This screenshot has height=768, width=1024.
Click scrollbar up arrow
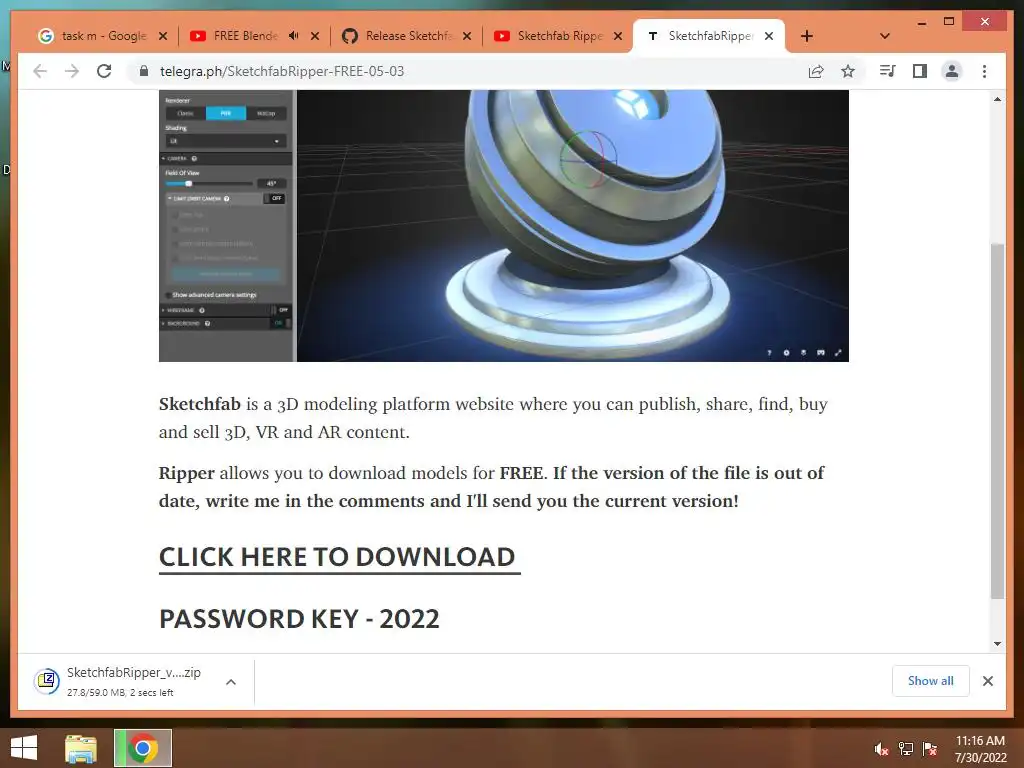[x=997, y=99]
